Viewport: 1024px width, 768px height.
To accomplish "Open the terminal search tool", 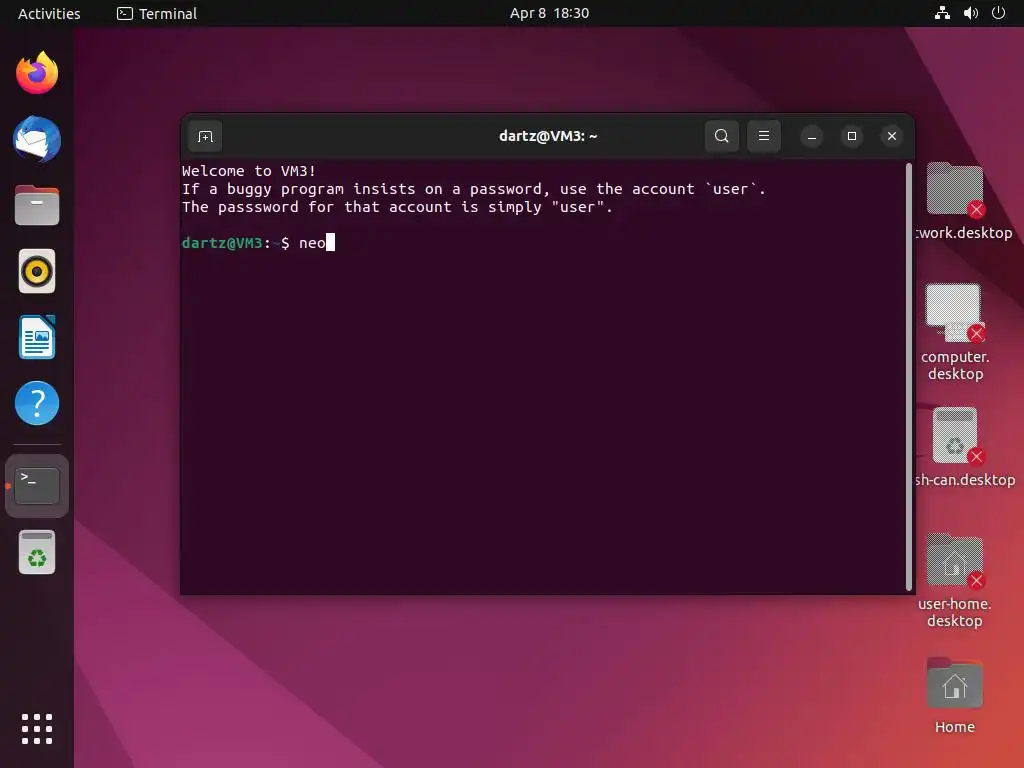I will (x=722, y=136).
